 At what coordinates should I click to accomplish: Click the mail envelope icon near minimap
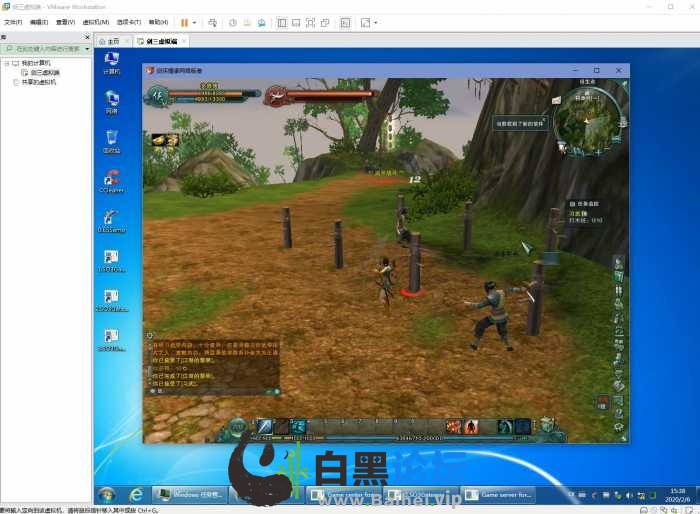pos(557,100)
